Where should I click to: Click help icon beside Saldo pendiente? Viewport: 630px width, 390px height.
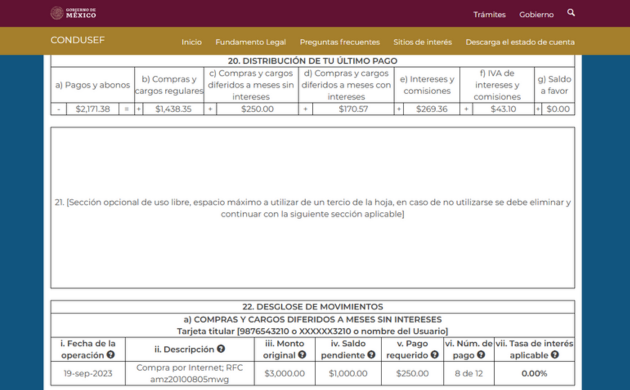tap(371, 355)
